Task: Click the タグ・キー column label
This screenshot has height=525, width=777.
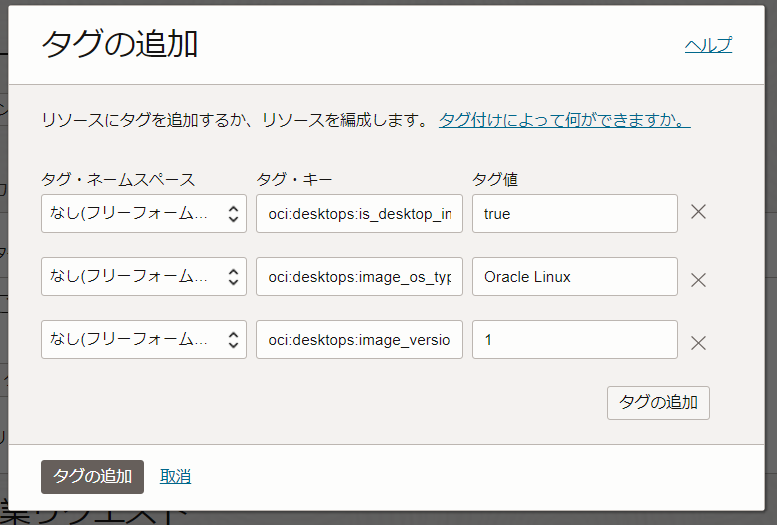Action: (x=294, y=179)
